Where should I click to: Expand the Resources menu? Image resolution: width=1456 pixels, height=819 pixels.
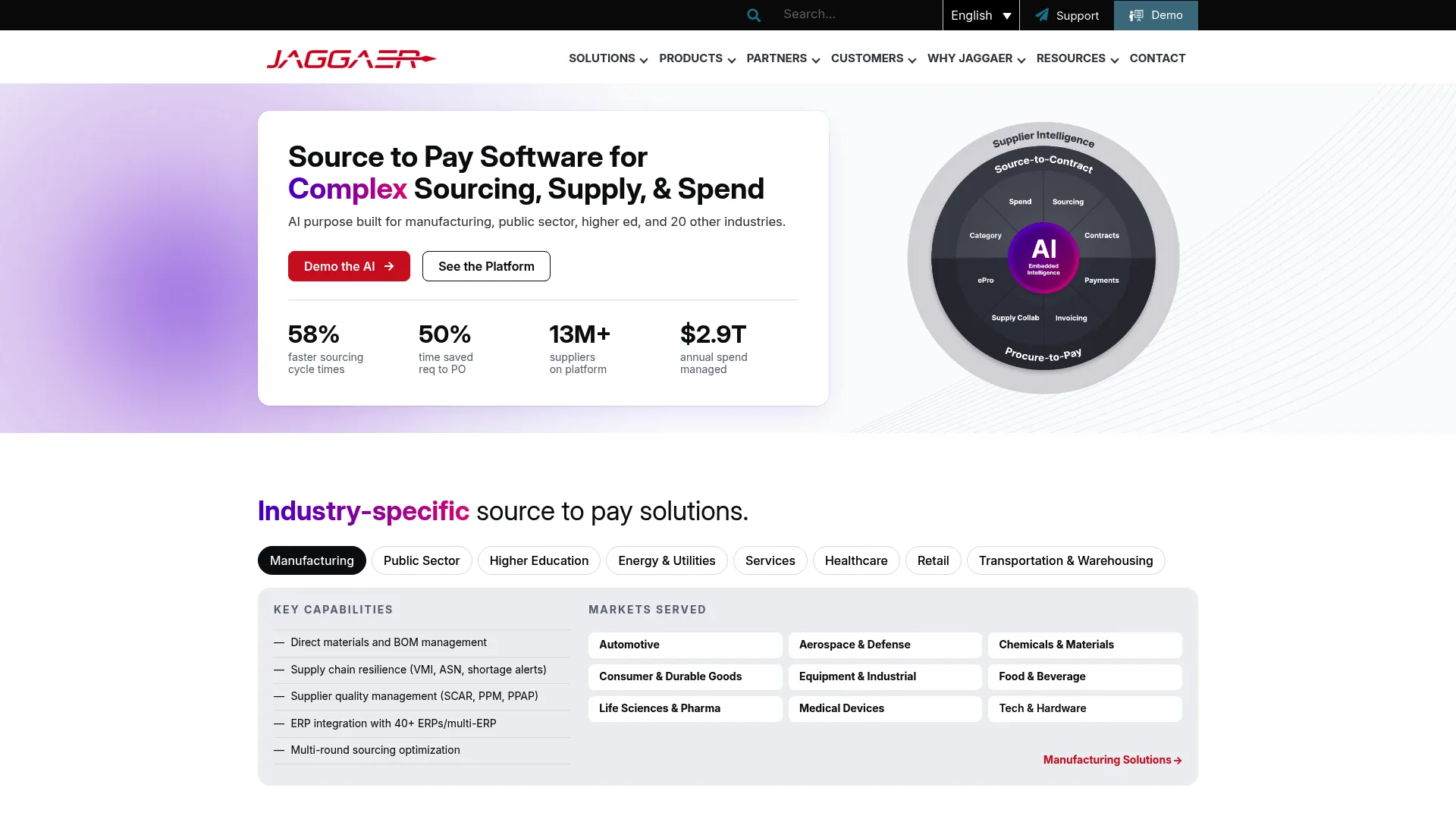[1077, 58]
